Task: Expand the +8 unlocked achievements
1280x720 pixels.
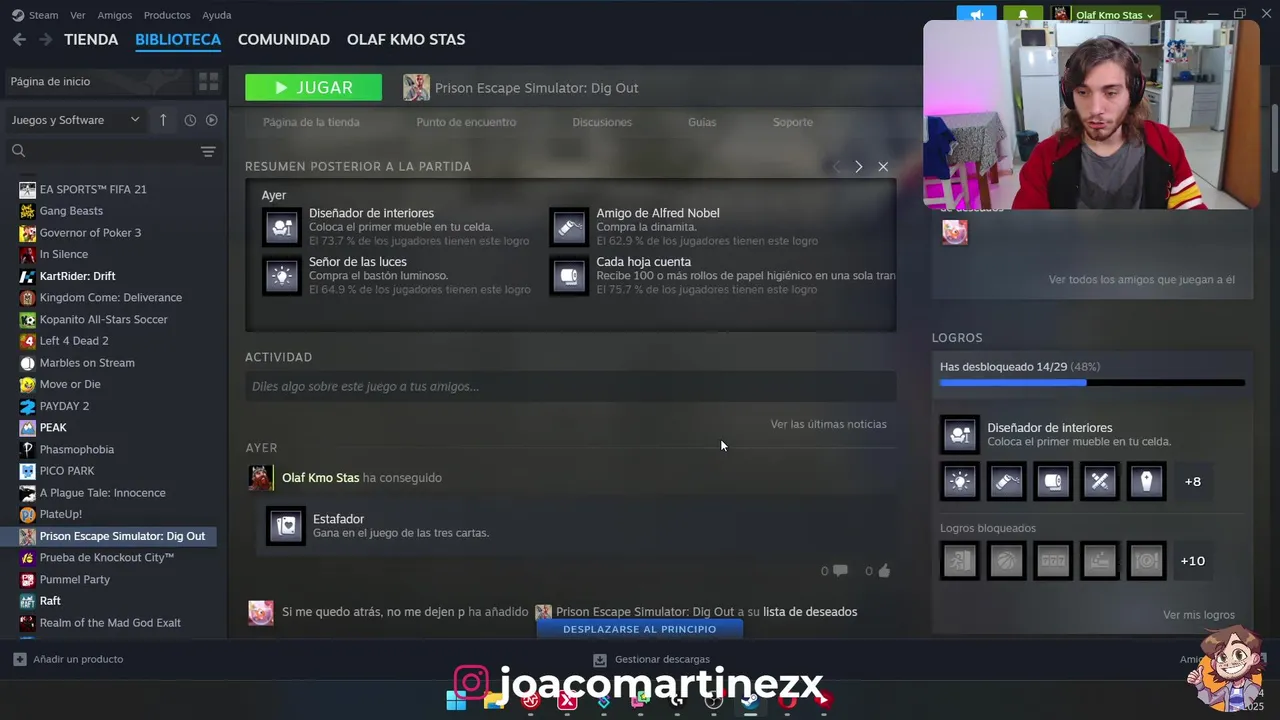Action: pyautogui.click(x=1192, y=481)
